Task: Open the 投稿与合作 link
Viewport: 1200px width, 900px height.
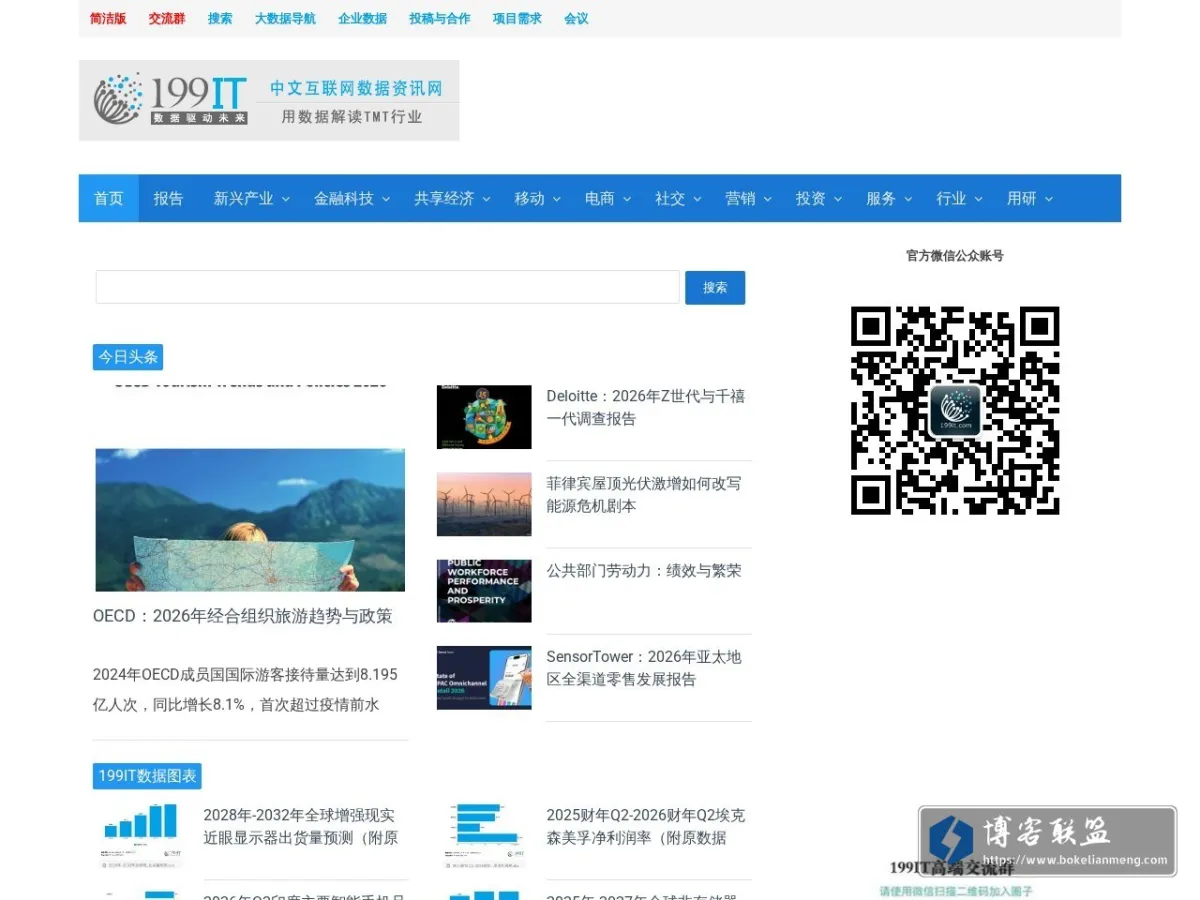Action: coord(439,18)
